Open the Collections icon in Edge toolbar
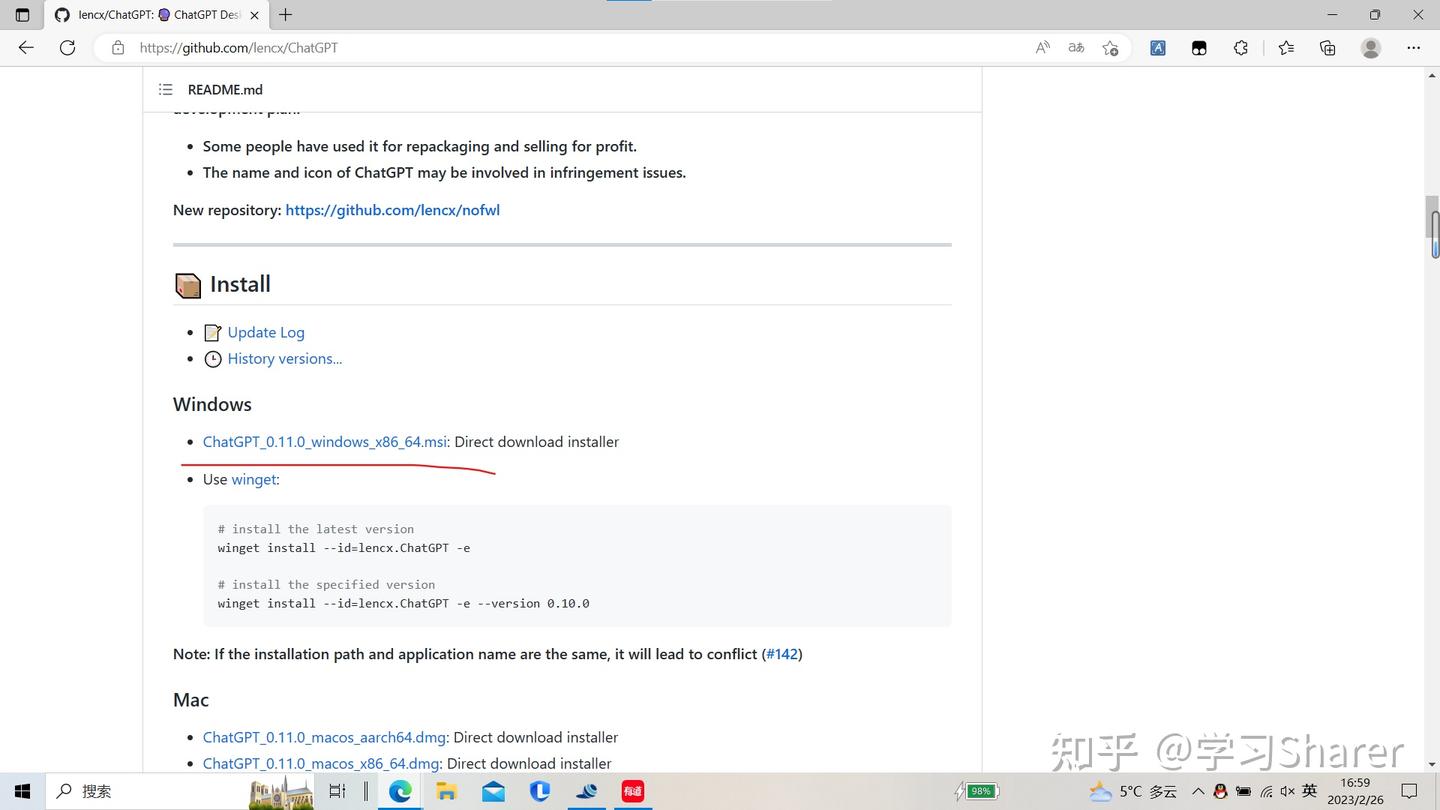Viewport: 1440px width, 810px height. click(x=1329, y=47)
